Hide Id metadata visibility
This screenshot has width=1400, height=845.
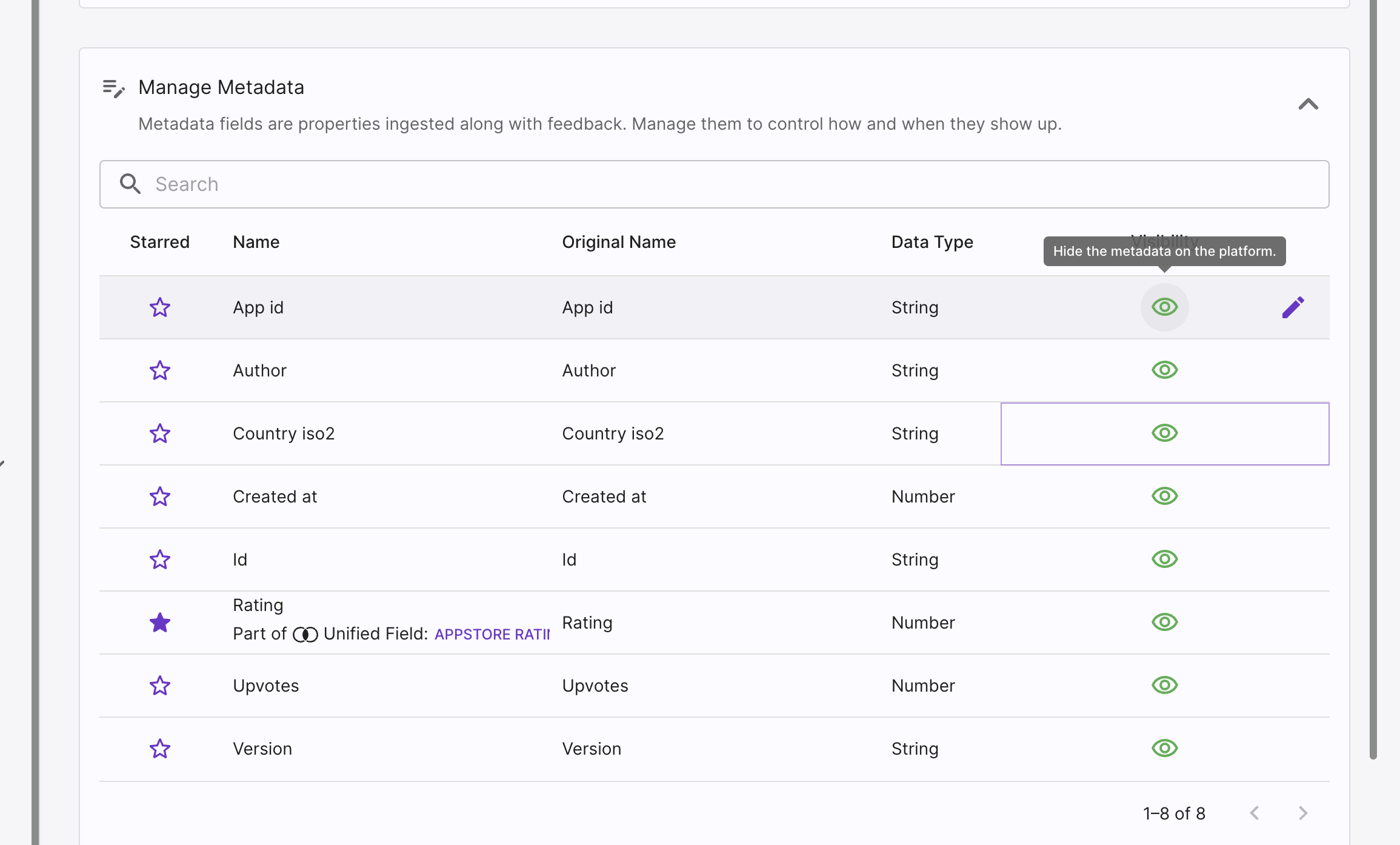click(x=1164, y=559)
